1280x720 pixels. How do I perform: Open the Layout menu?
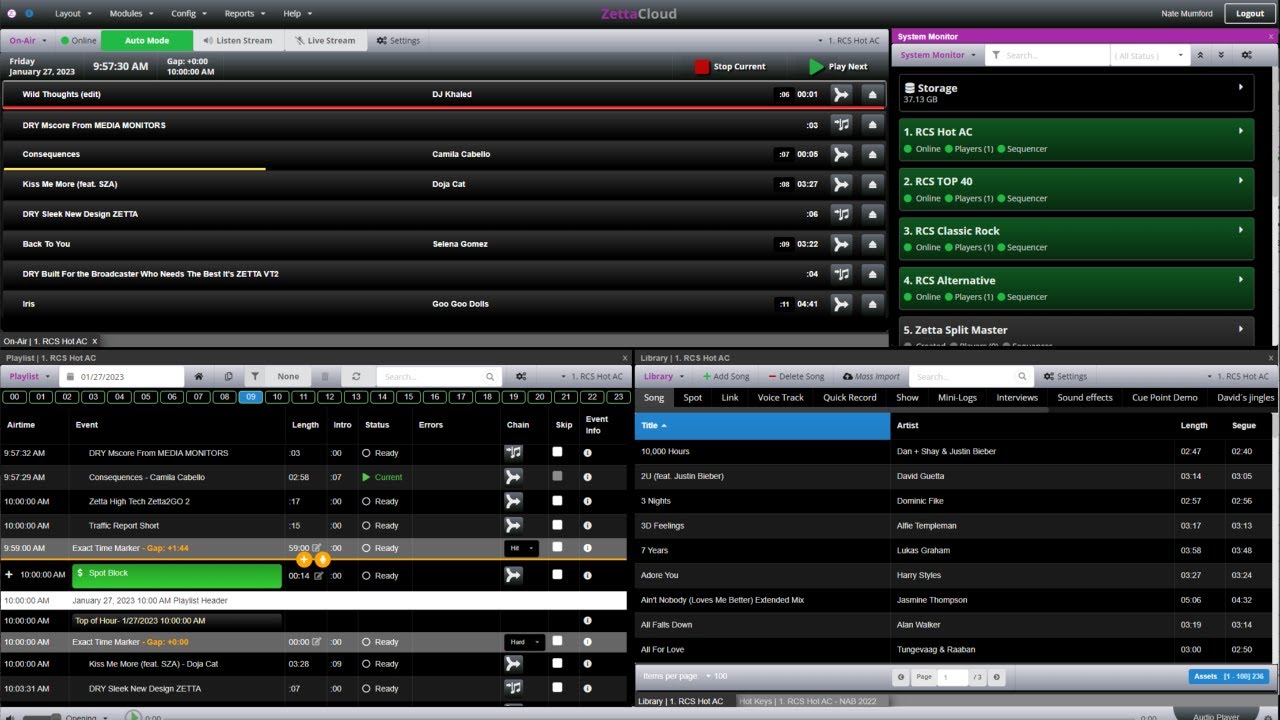pos(73,14)
